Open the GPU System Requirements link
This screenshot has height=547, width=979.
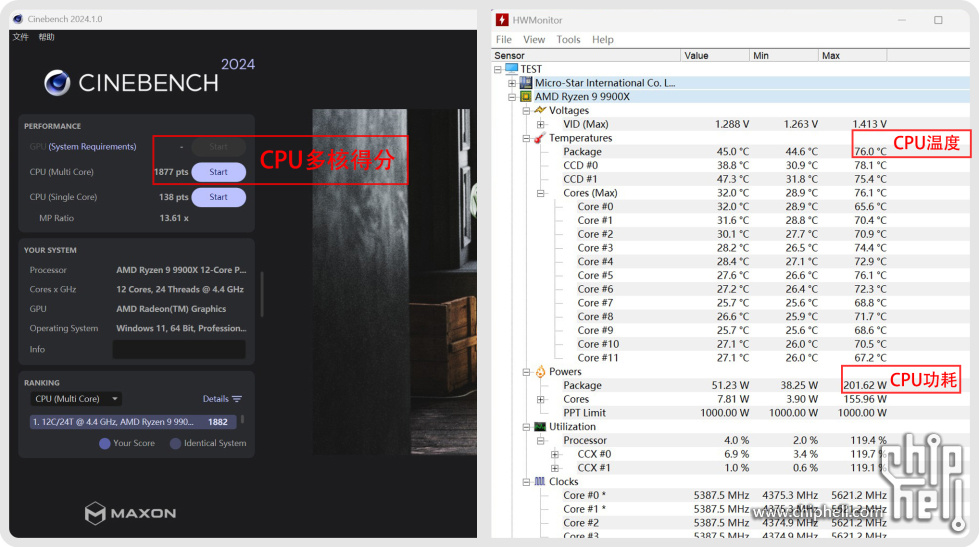pos(92,146)
